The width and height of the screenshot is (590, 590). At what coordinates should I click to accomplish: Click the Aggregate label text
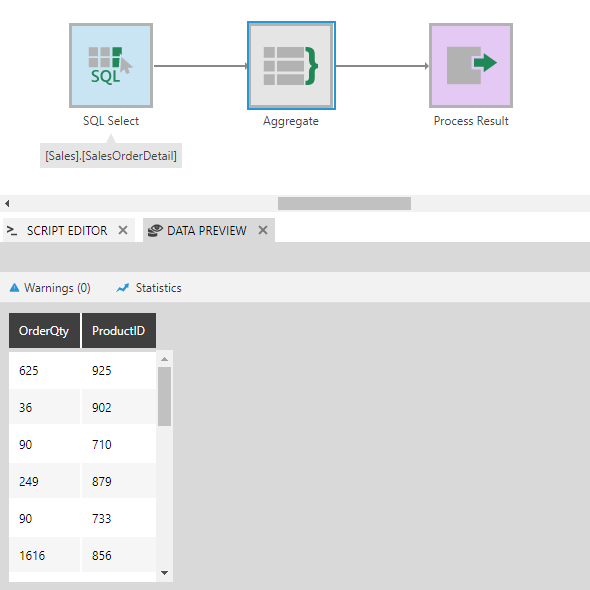(x=291, y=121)
